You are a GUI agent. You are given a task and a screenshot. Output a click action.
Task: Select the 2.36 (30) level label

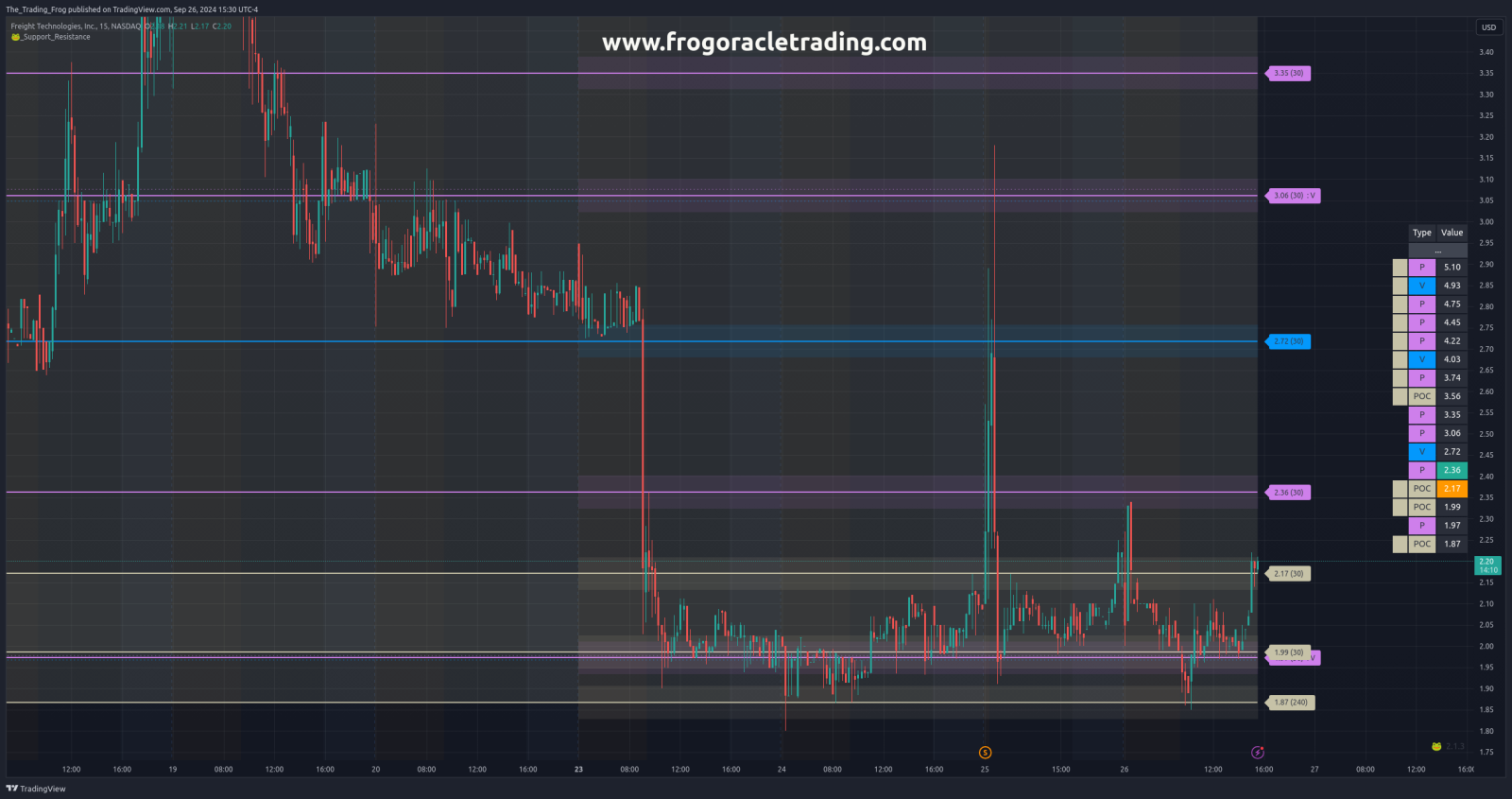pyautogui.click(x=1288, y=493)
